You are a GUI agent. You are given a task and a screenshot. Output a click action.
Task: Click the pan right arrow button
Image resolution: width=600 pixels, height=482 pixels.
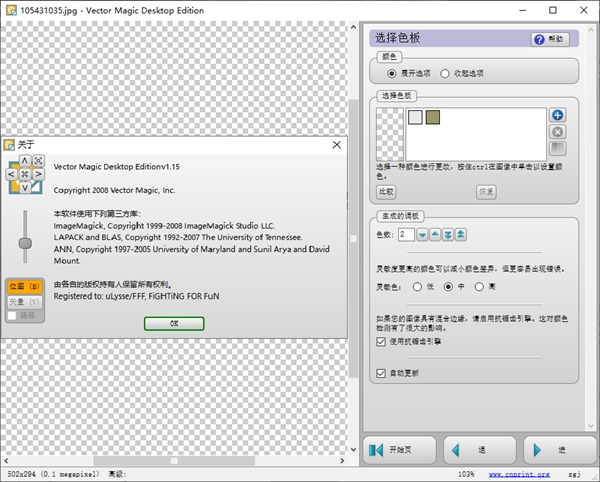tap(38, 174)
